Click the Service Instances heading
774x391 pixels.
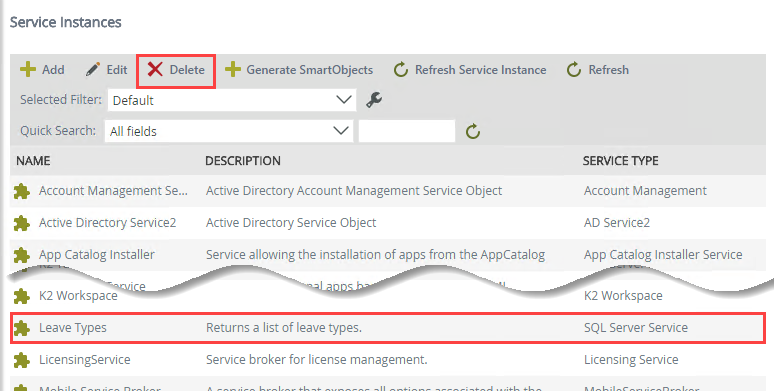click(66, 22)
